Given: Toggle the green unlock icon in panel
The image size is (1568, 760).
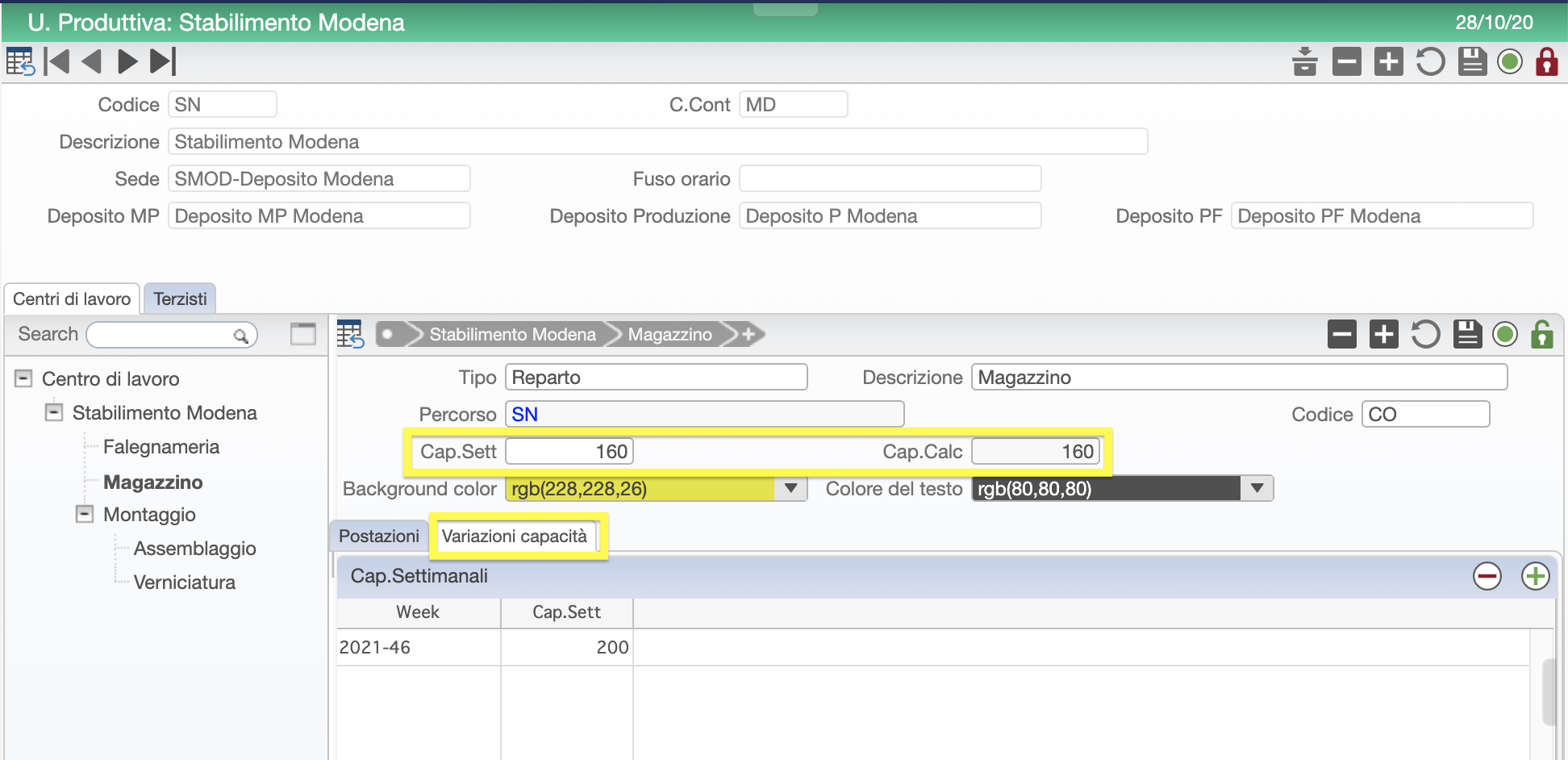Looking at the screenshot, I should (x=1542, y=334).
